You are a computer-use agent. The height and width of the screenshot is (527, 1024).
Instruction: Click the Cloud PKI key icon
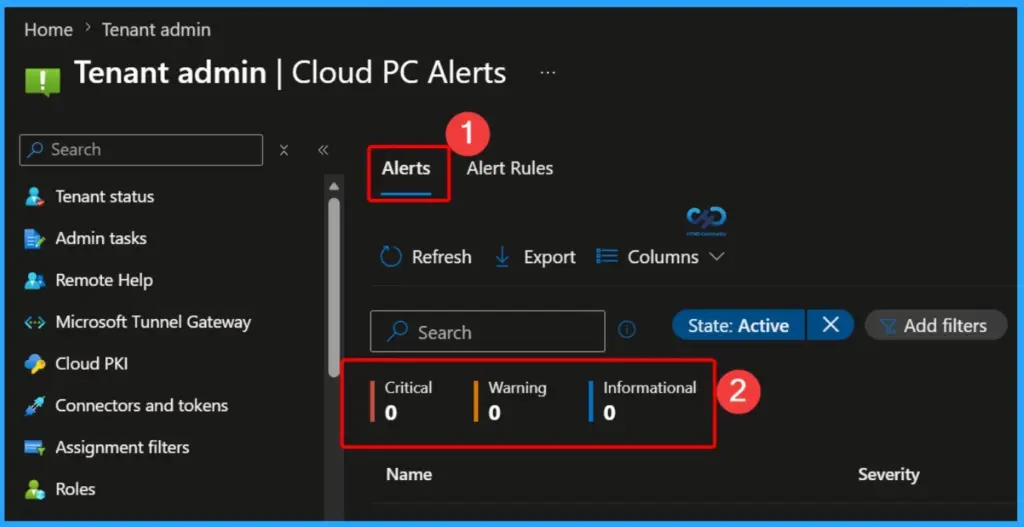coord(35,364)
